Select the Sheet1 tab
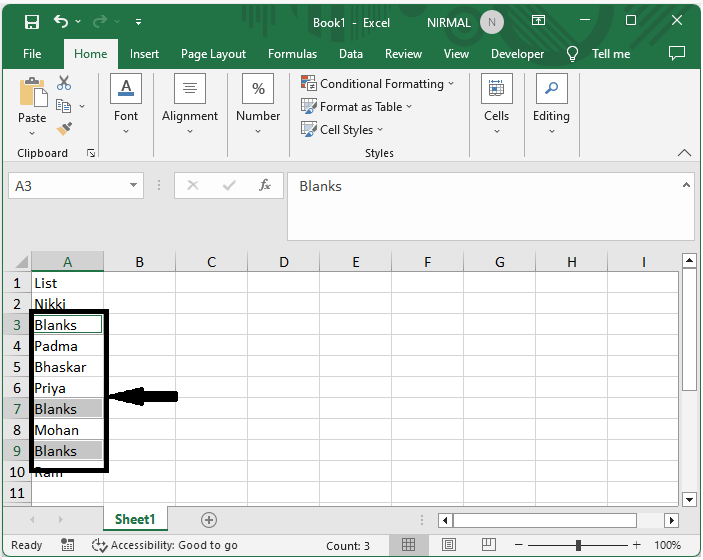Screen dimensions: 703x560 (135, 519)
